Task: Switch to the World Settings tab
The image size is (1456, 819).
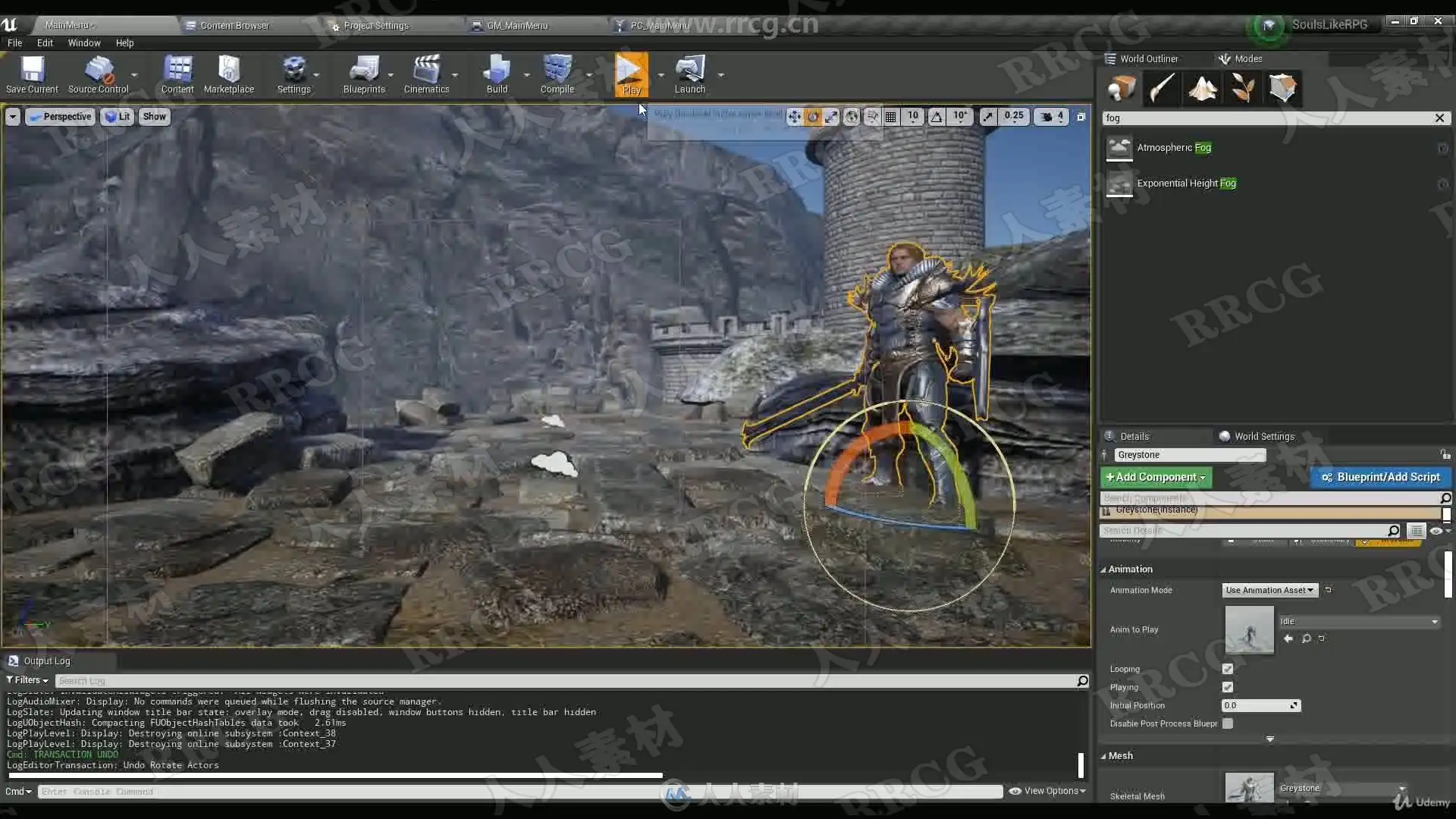Action: (x=1263, y=436)
